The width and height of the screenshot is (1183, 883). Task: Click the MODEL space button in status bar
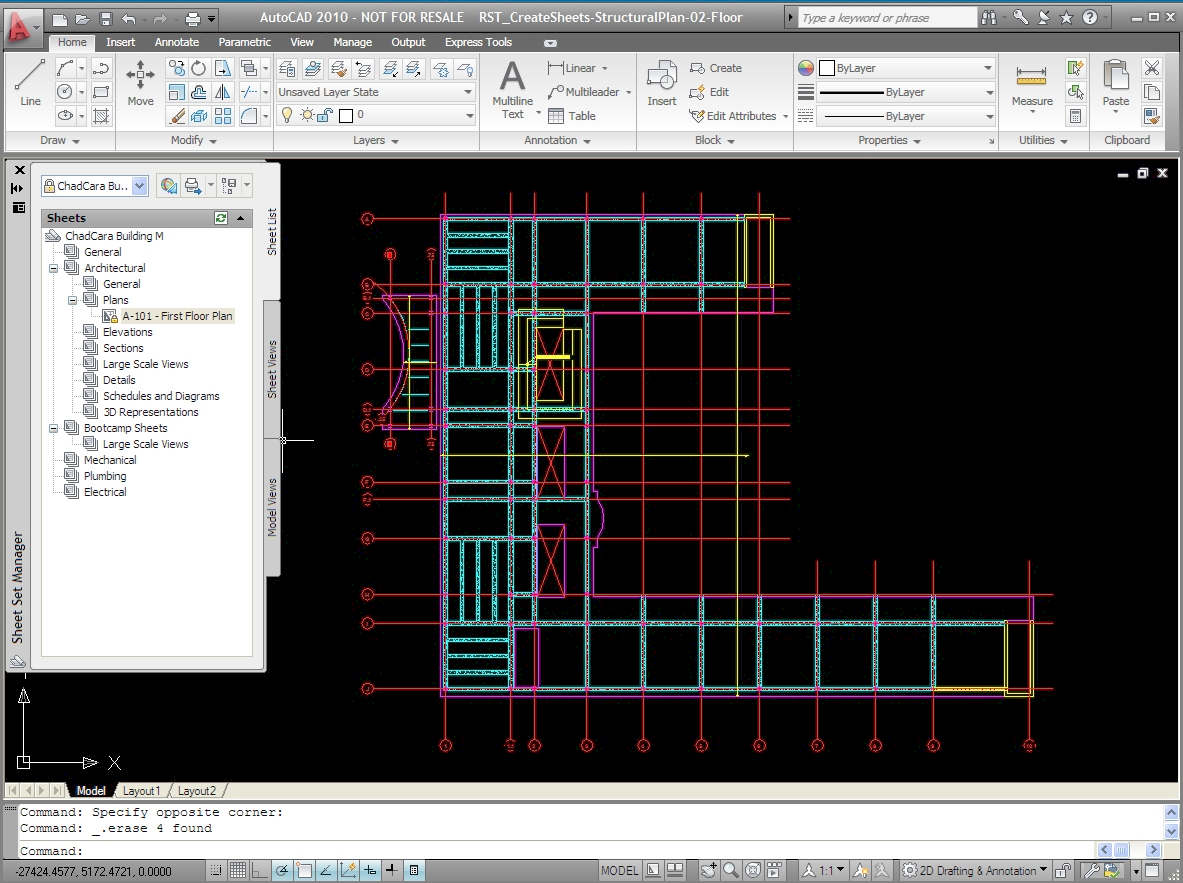(619, 870)
